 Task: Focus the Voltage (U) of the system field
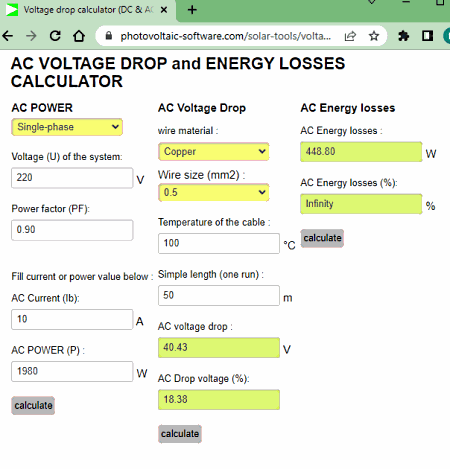[x=72, y=178]
